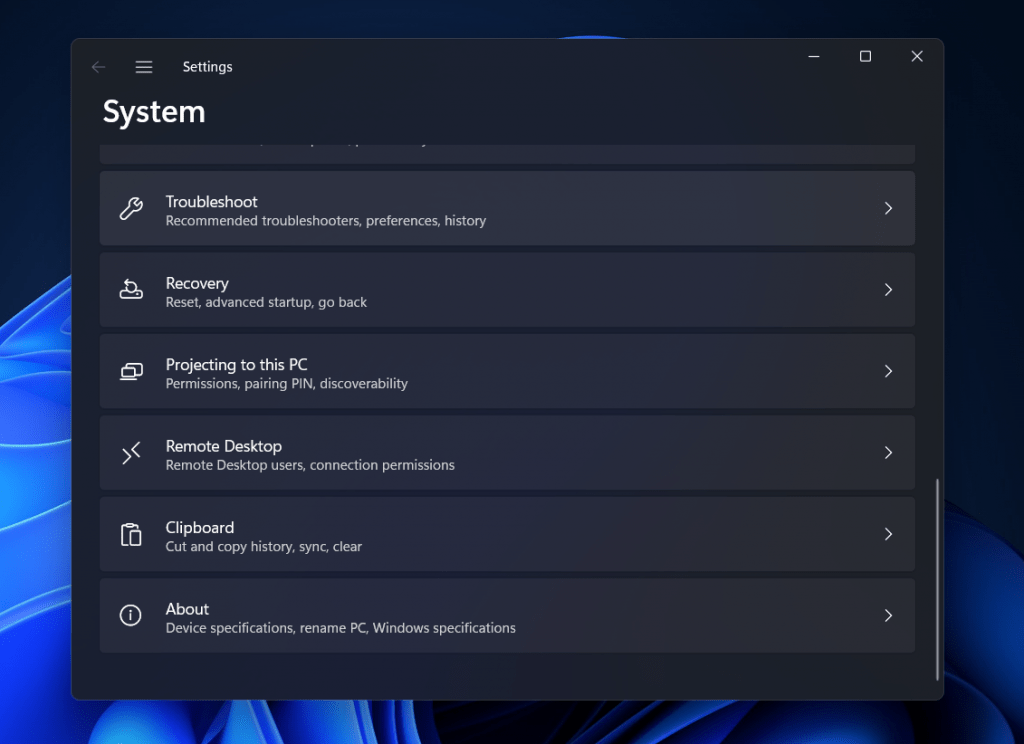The width and height of the screenshot is (1024, 744).
Task: Open the navigation menu hamburger icon
Action: 144,66
